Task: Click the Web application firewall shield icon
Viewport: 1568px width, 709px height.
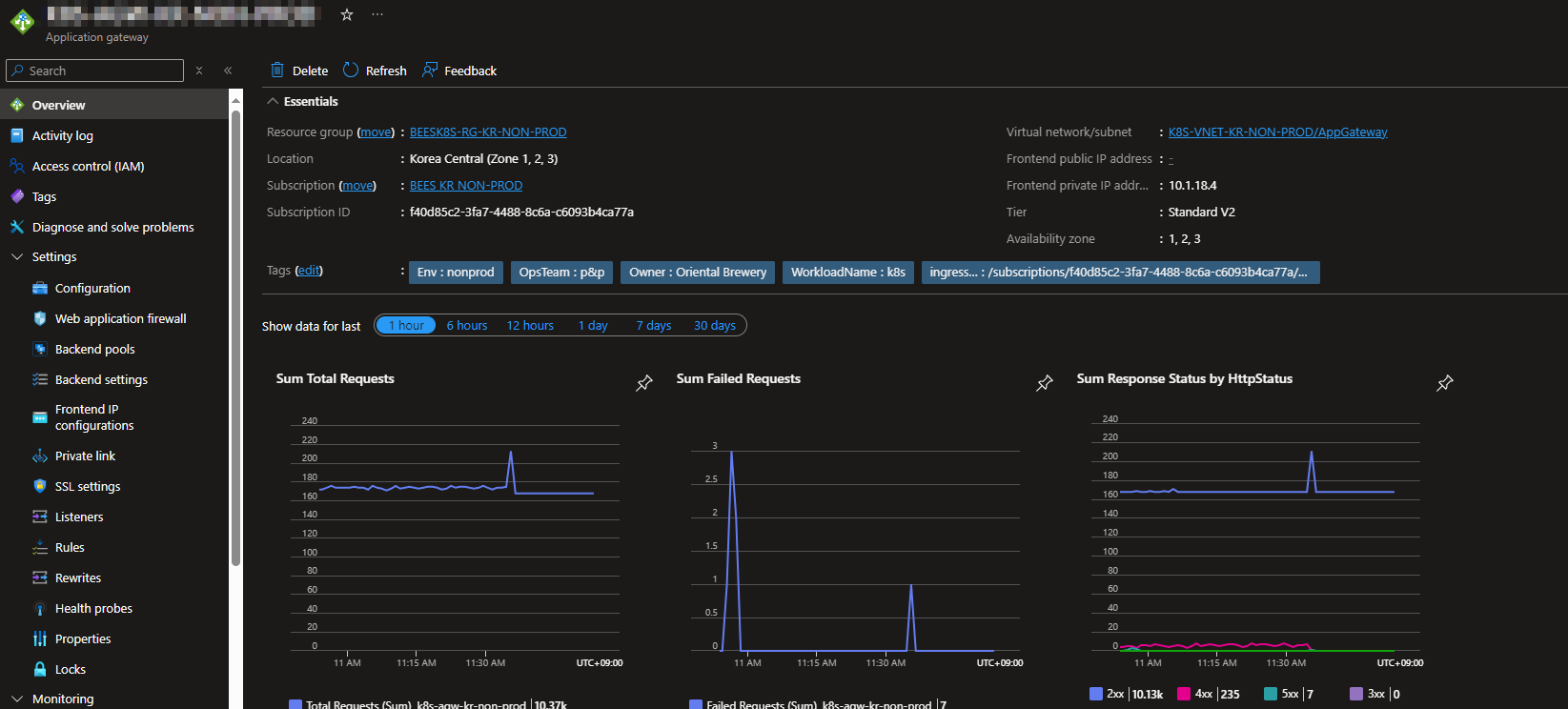Action: coord(40,318)
